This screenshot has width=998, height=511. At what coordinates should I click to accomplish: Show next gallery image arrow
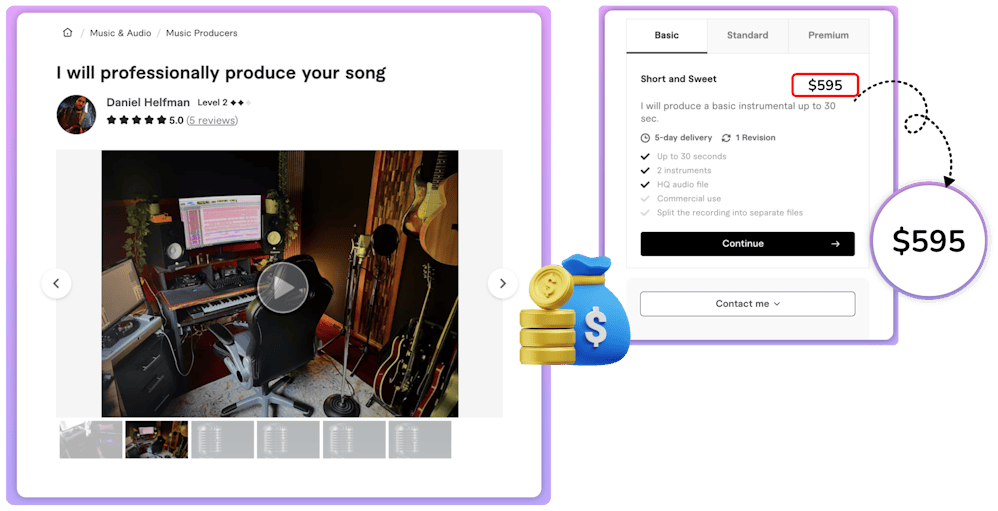coord(503,283)
